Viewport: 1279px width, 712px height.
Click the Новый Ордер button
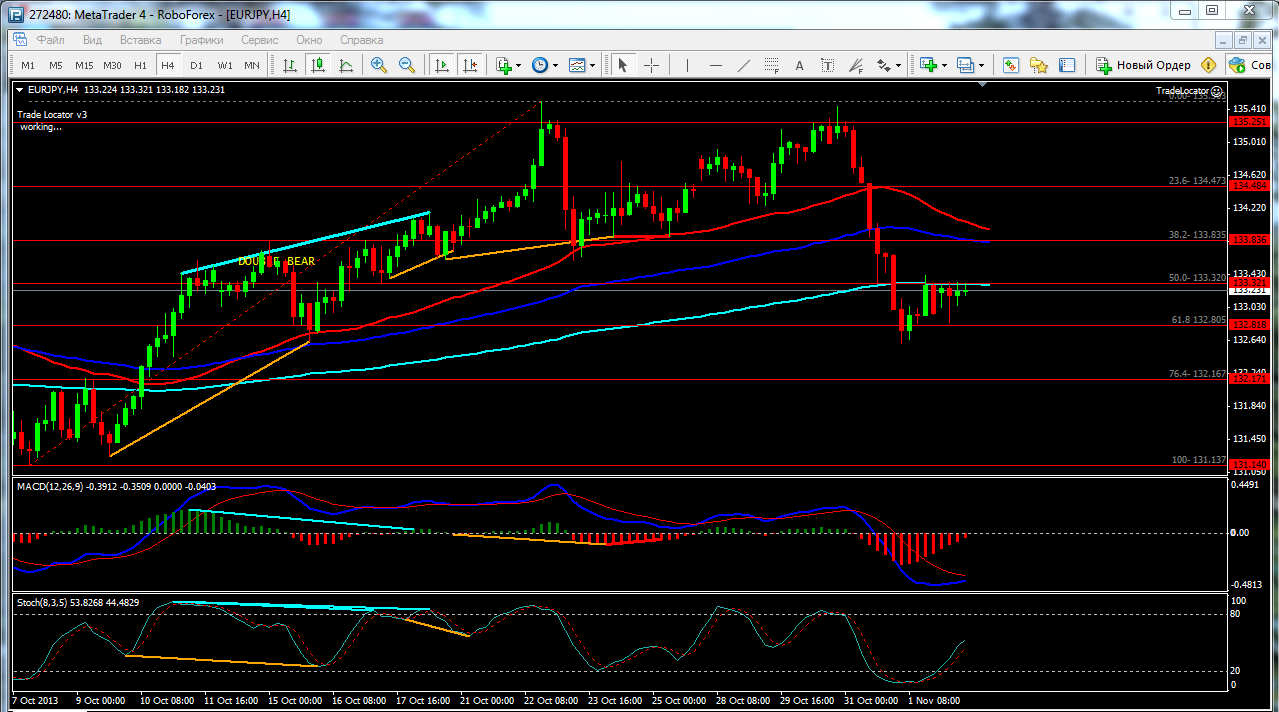(1142, 65)
